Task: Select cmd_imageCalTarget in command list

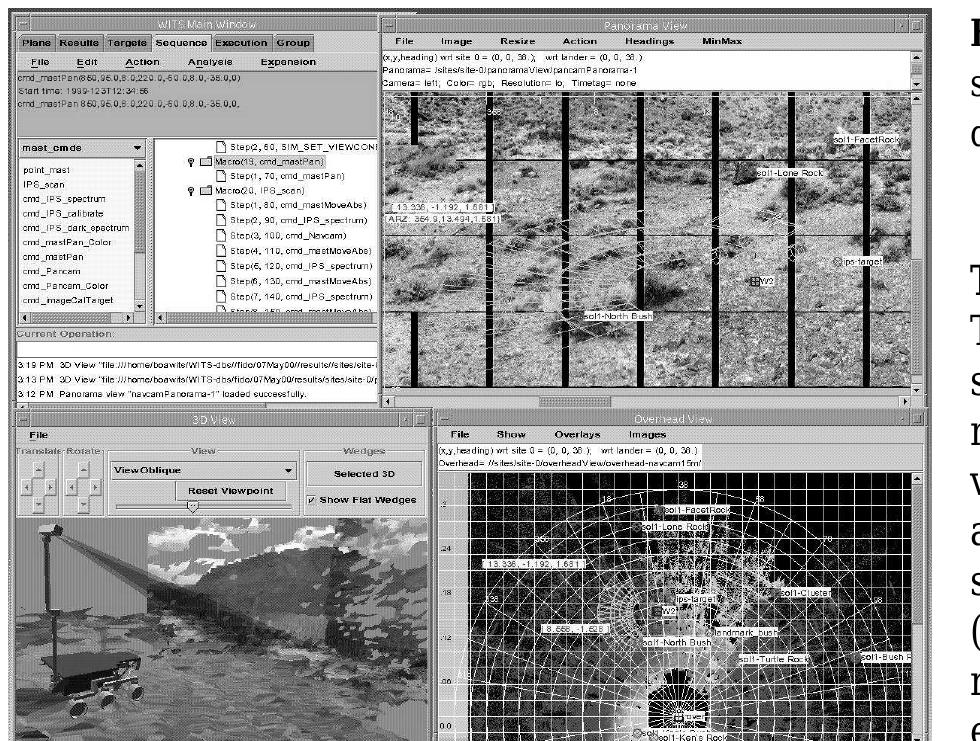Action: point(68,301)
